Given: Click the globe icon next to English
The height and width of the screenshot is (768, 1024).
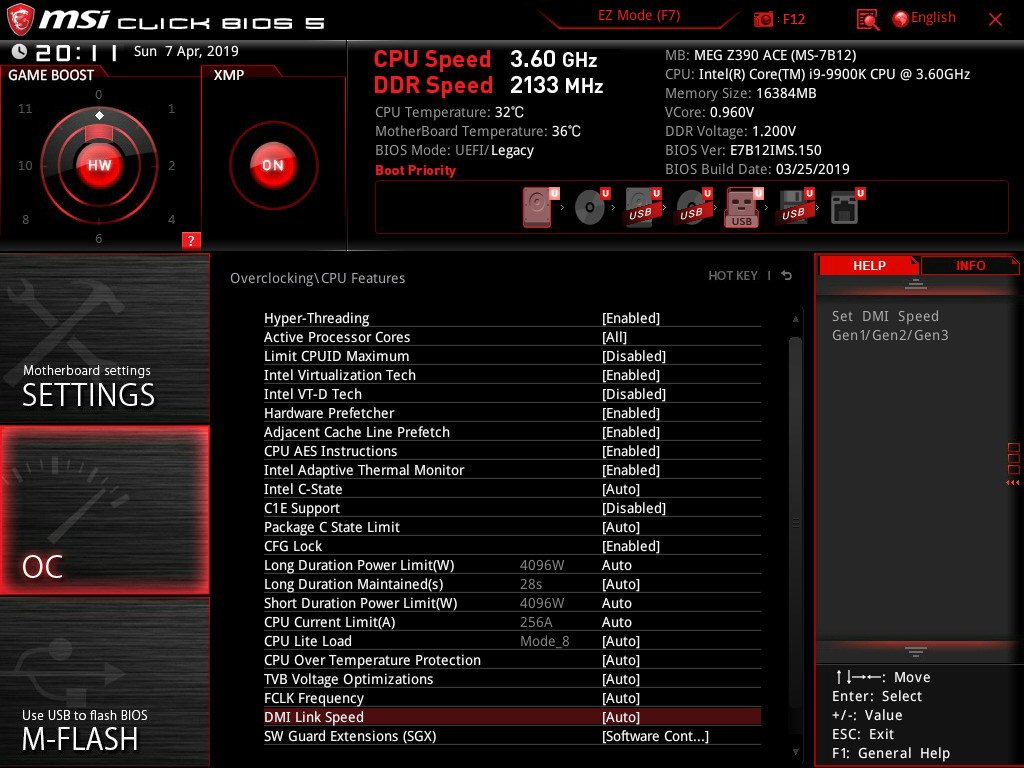Looking at the screenshot, I should point(900,19).
